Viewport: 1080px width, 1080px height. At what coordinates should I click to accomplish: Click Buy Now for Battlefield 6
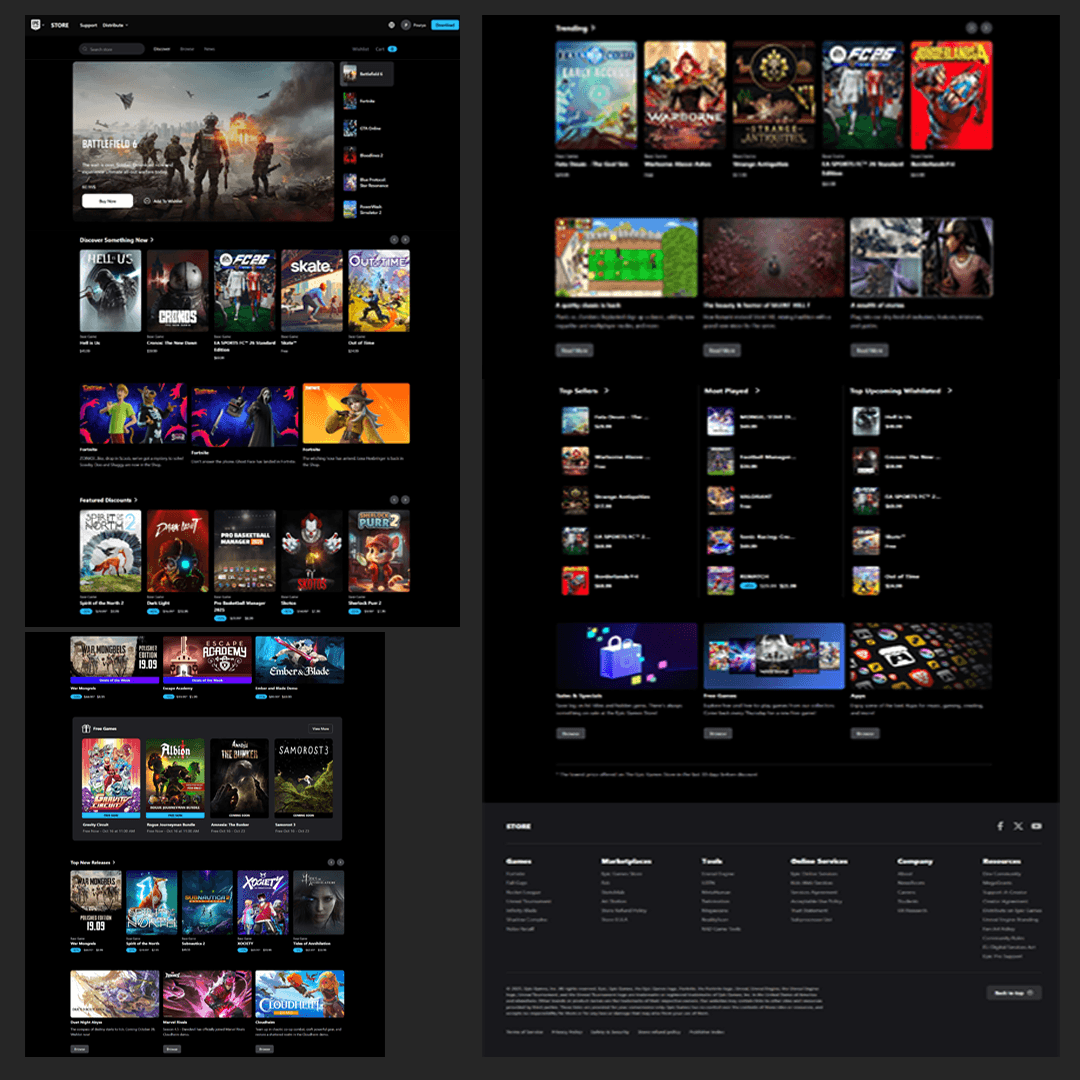point(107,200)
